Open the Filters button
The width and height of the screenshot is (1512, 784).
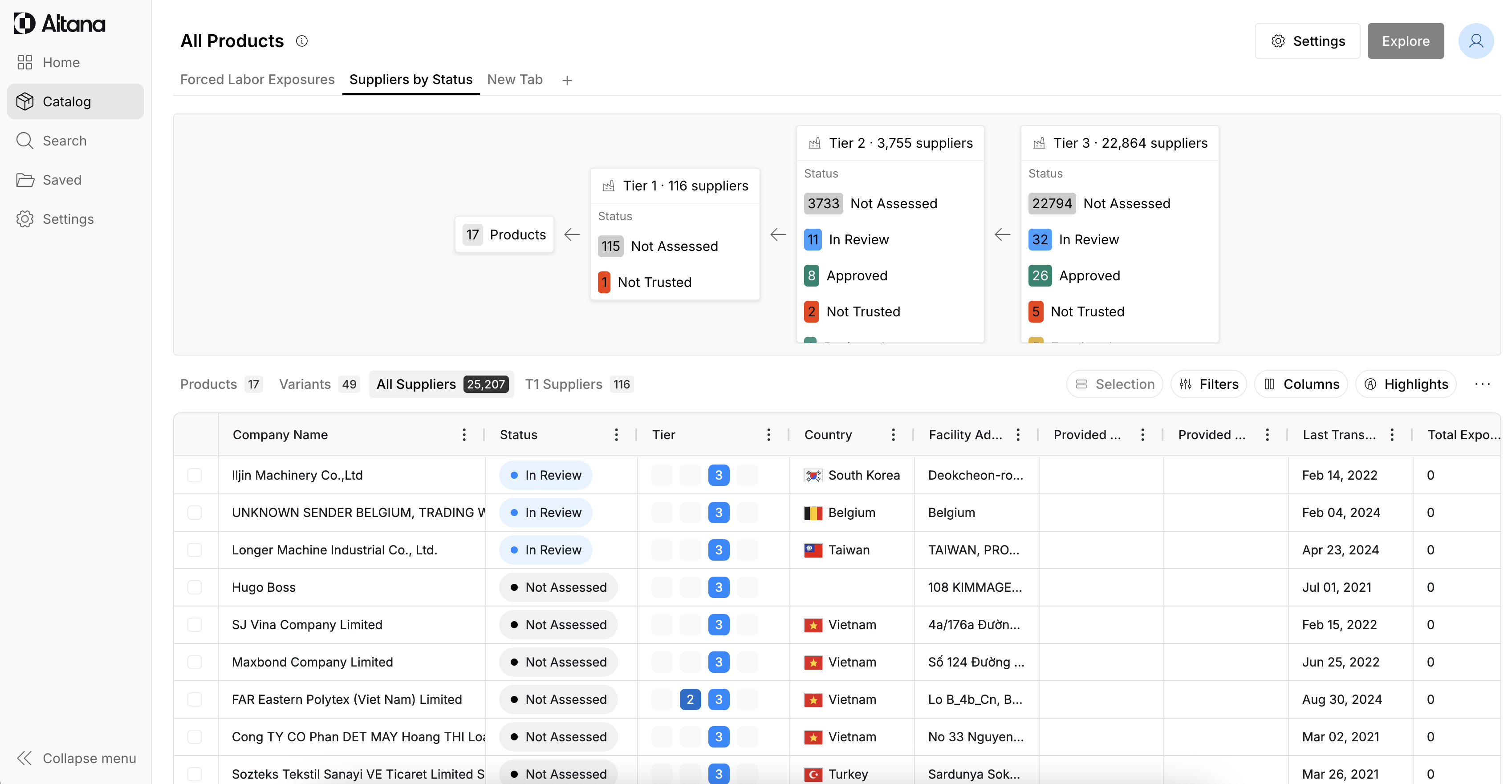pyautogui.click(x=1209, y=384)
